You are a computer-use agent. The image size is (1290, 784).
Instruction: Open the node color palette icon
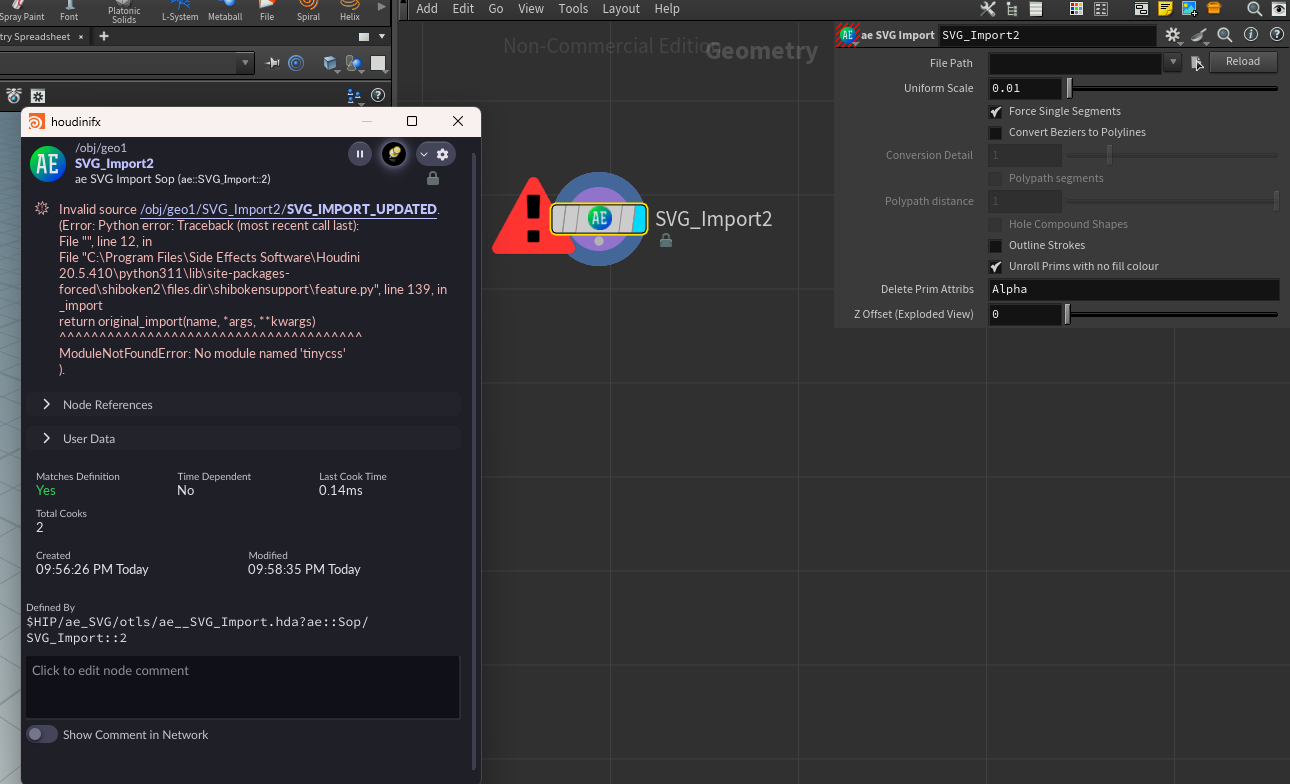tap(1077, 9)
